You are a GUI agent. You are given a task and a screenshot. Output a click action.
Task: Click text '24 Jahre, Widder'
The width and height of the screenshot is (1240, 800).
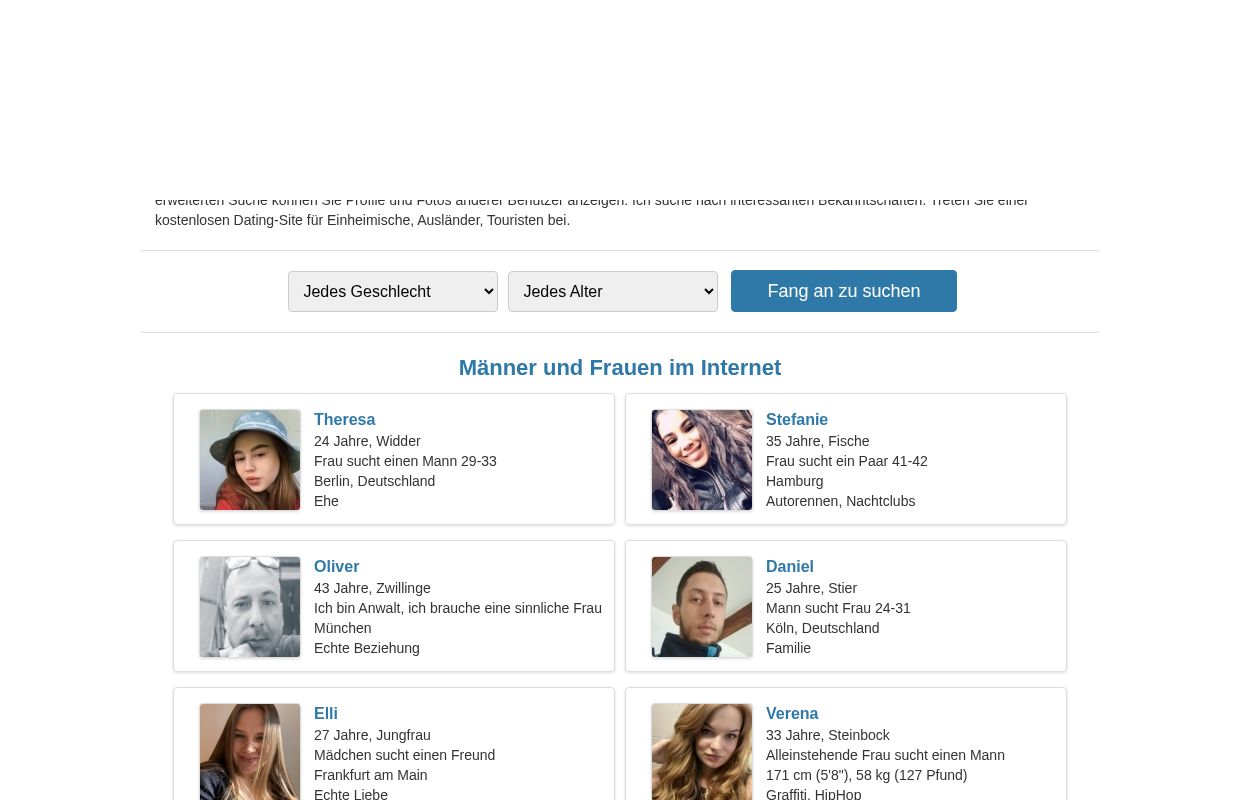click(x=367, y=441)
